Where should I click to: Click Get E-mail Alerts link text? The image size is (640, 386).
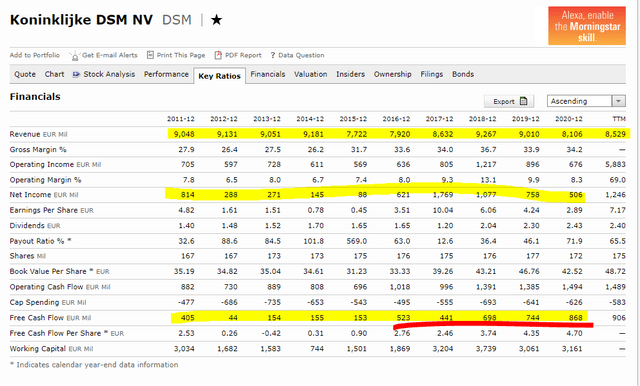tap(110, 55)
